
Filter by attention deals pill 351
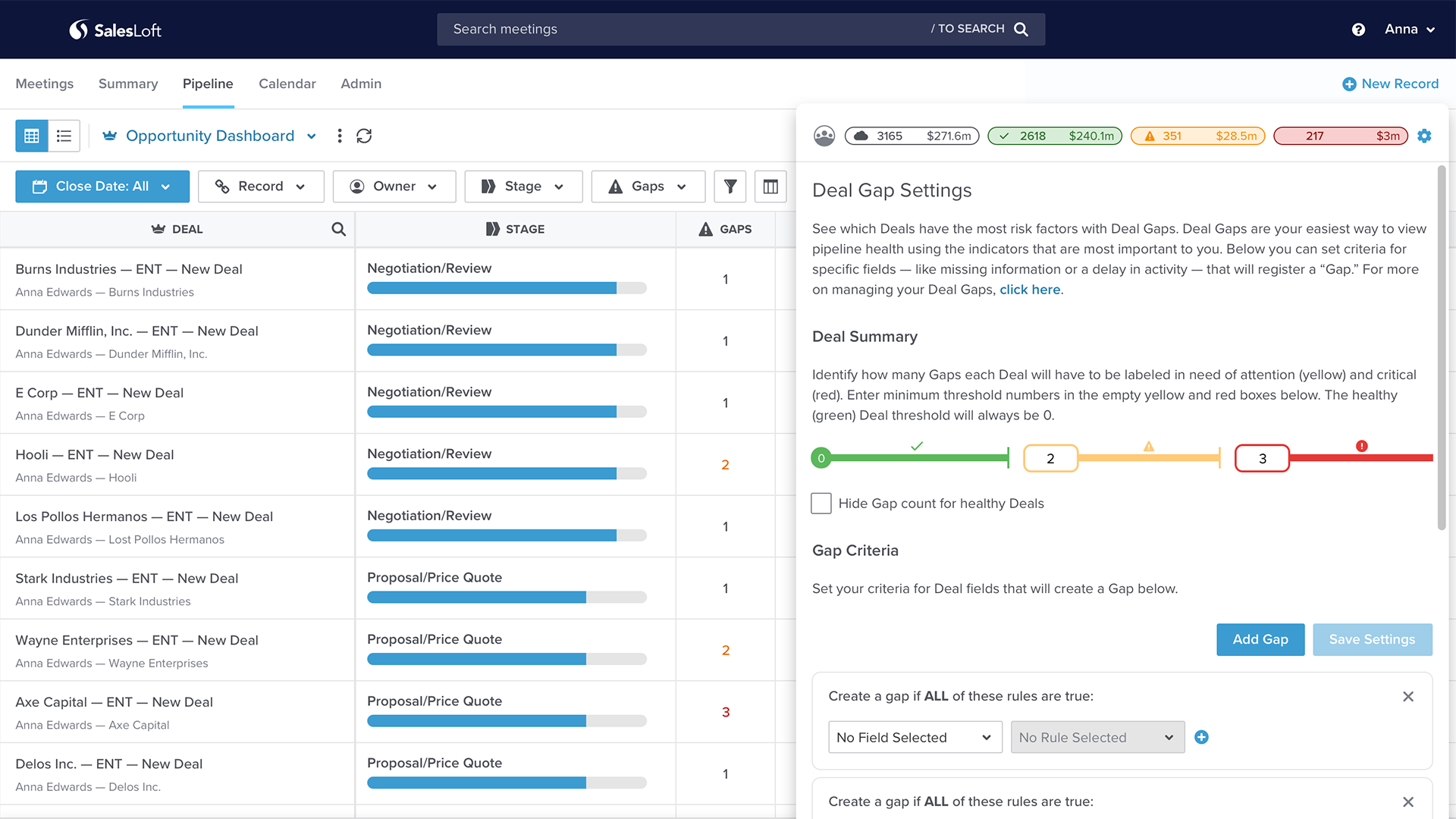[1197, 136]
